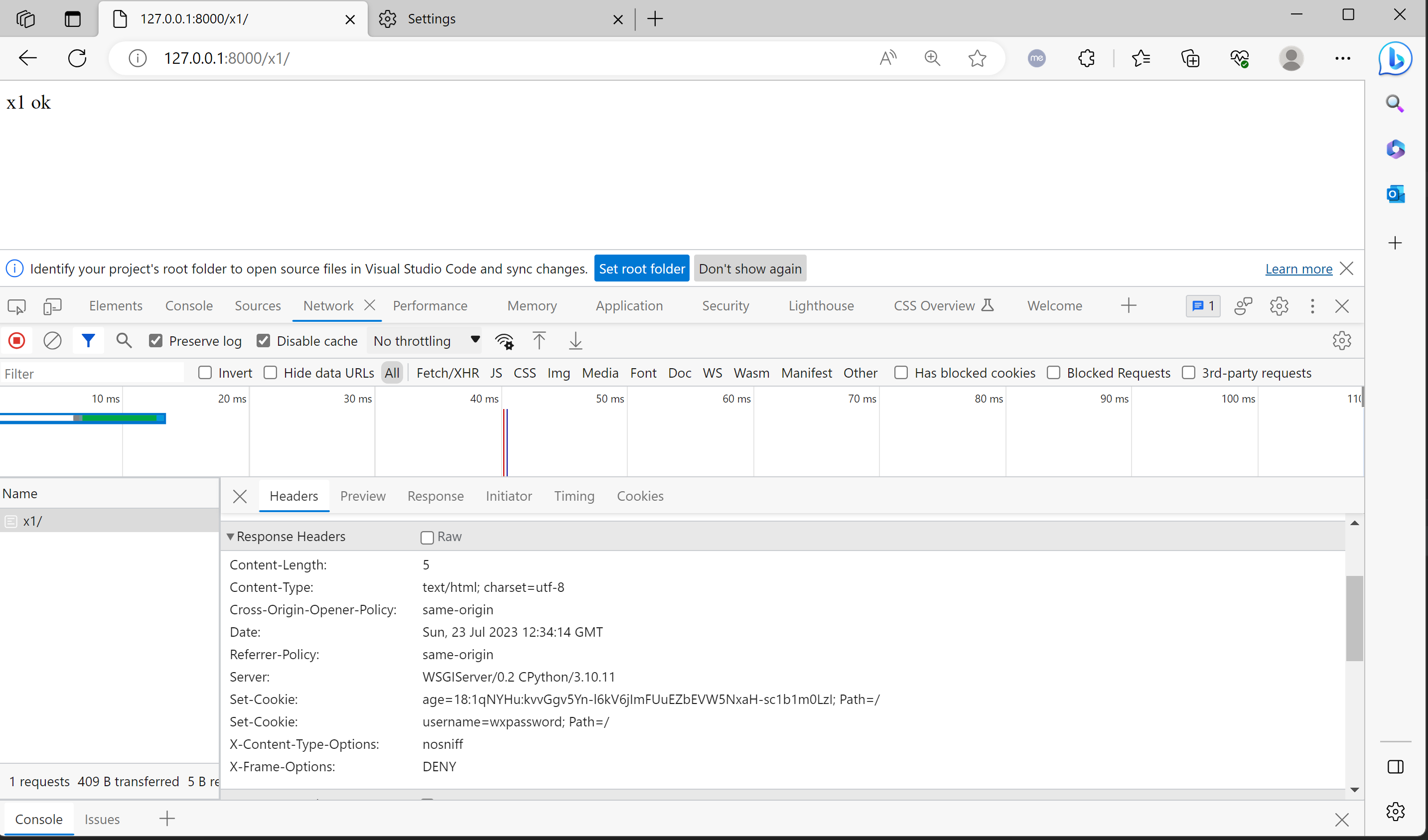Click the stop recording network log icon

click(17, 341)
